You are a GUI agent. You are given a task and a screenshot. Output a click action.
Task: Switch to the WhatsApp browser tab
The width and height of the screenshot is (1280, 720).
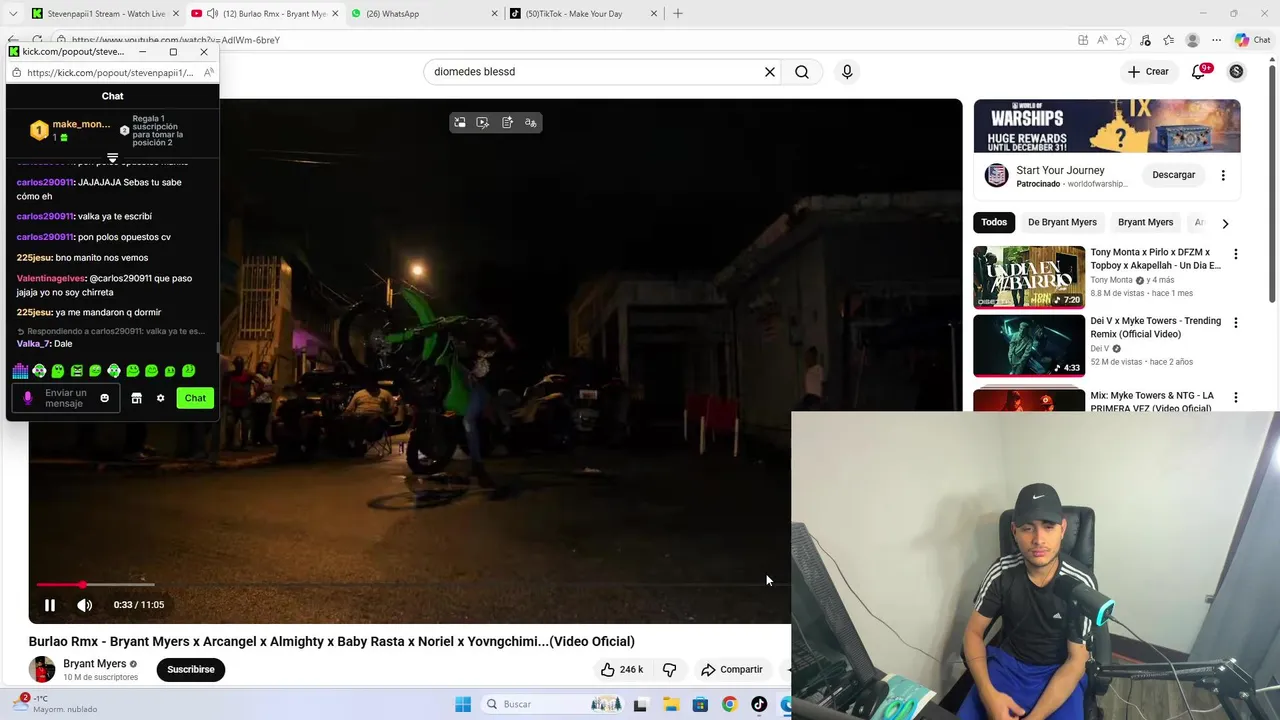coord(423,14)
